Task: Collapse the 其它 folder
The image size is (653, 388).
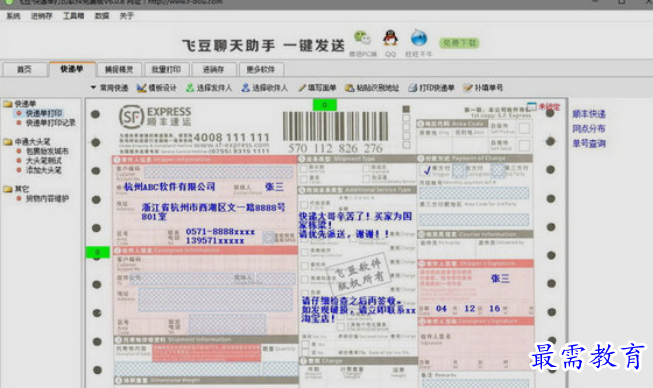Action: tap(17, 189)
